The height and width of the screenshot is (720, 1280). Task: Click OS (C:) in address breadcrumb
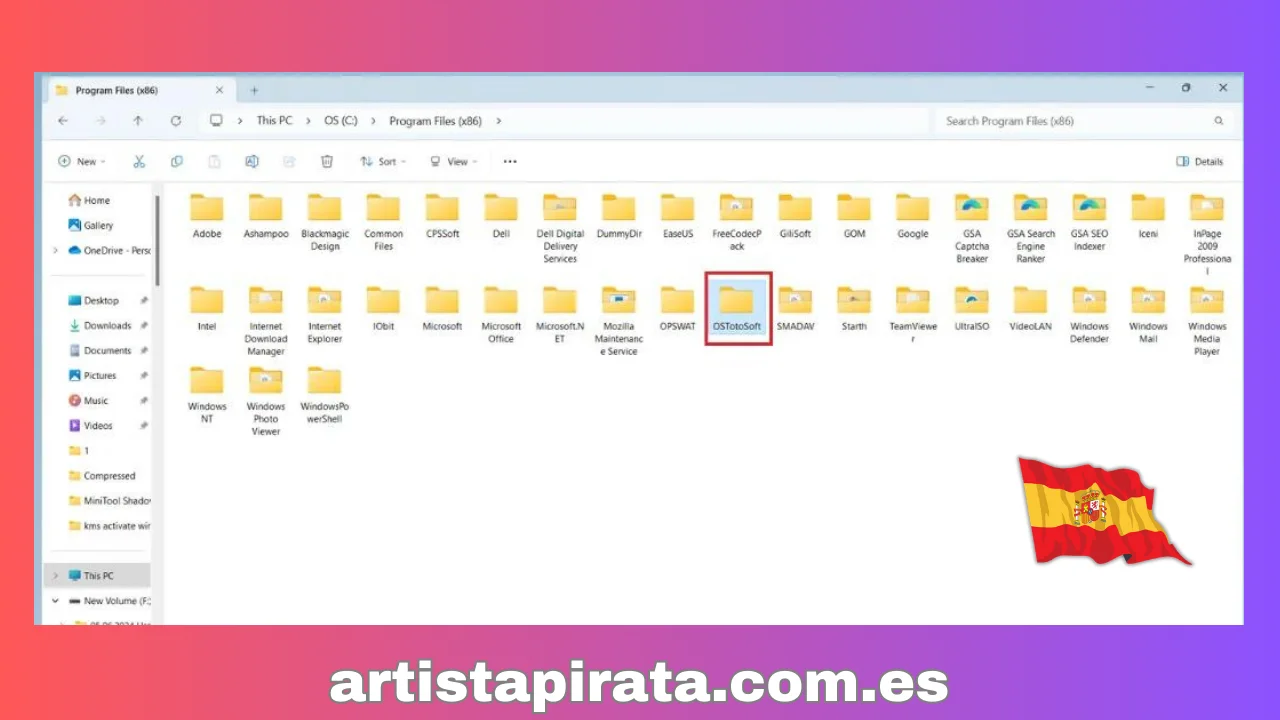click(341, 121)
